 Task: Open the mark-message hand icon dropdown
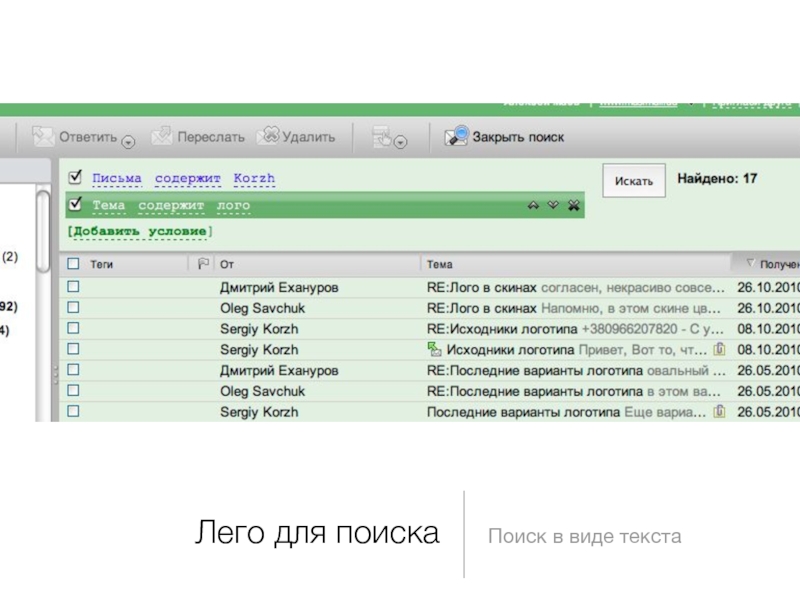[x=401, y=143]
